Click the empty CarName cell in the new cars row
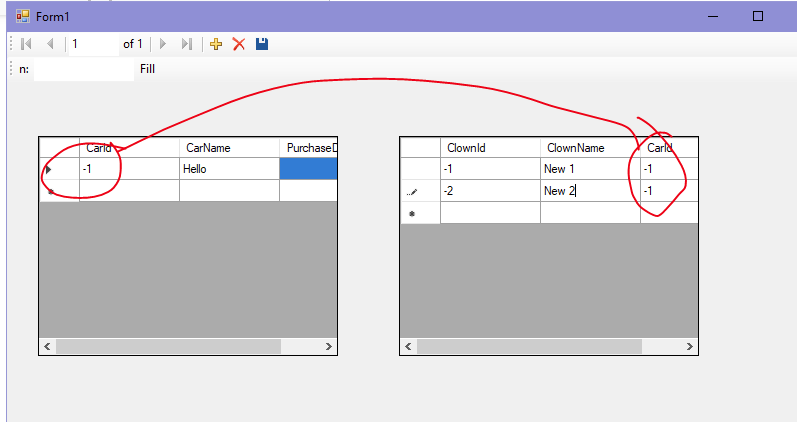Screen dimensions: 797x422 [x=229, y=191]
